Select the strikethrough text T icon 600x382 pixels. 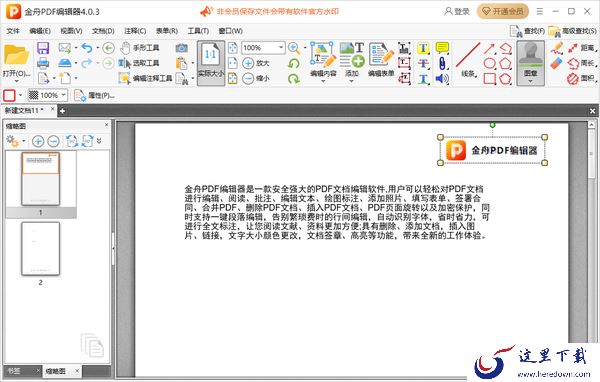[x=422, y=64]
